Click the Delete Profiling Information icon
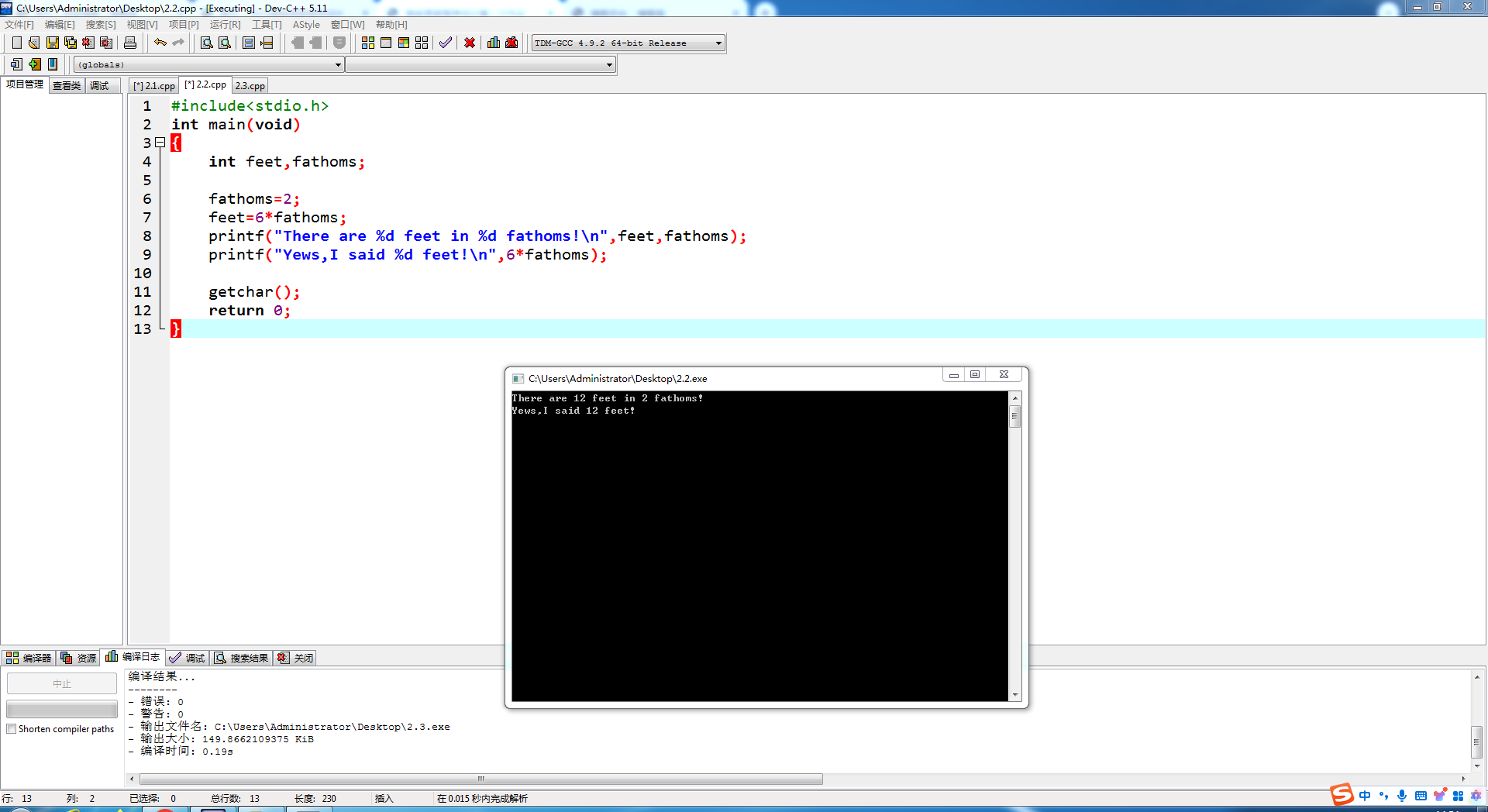 511,43
